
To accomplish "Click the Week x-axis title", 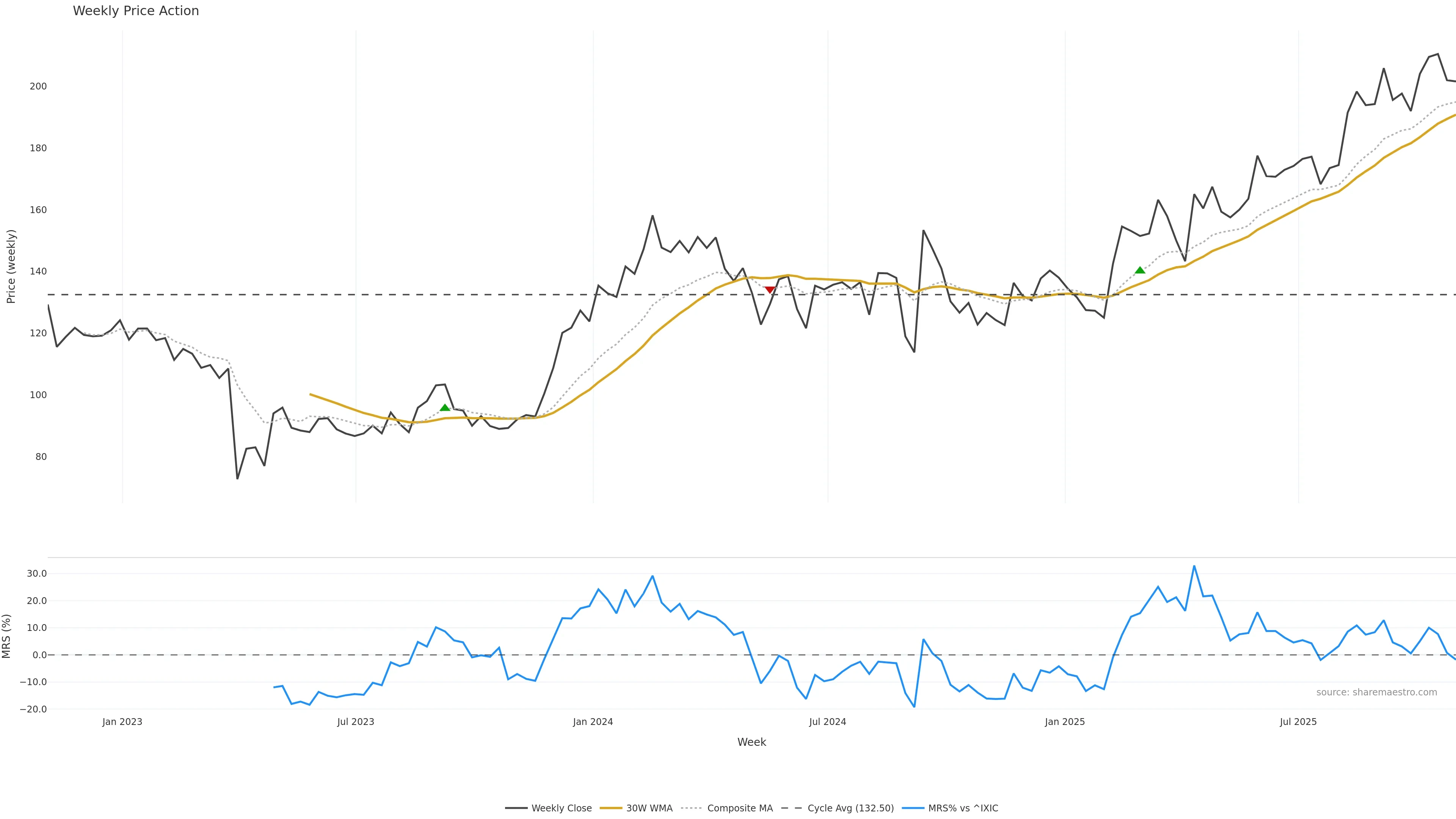I will click(751, 742).
